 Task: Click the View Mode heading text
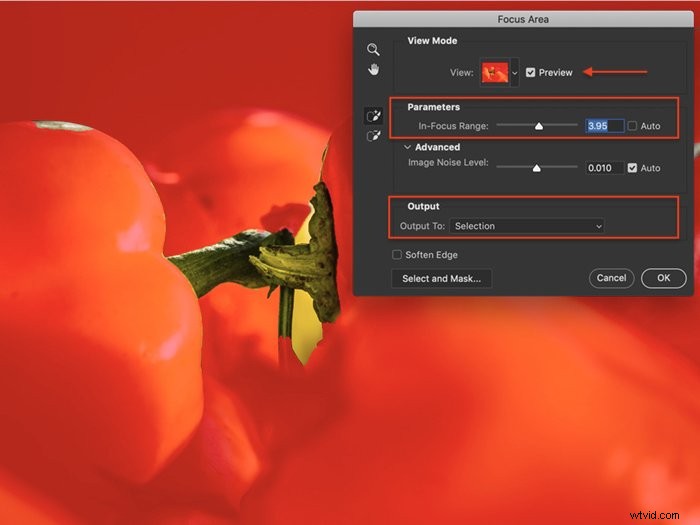click(432, 41)
